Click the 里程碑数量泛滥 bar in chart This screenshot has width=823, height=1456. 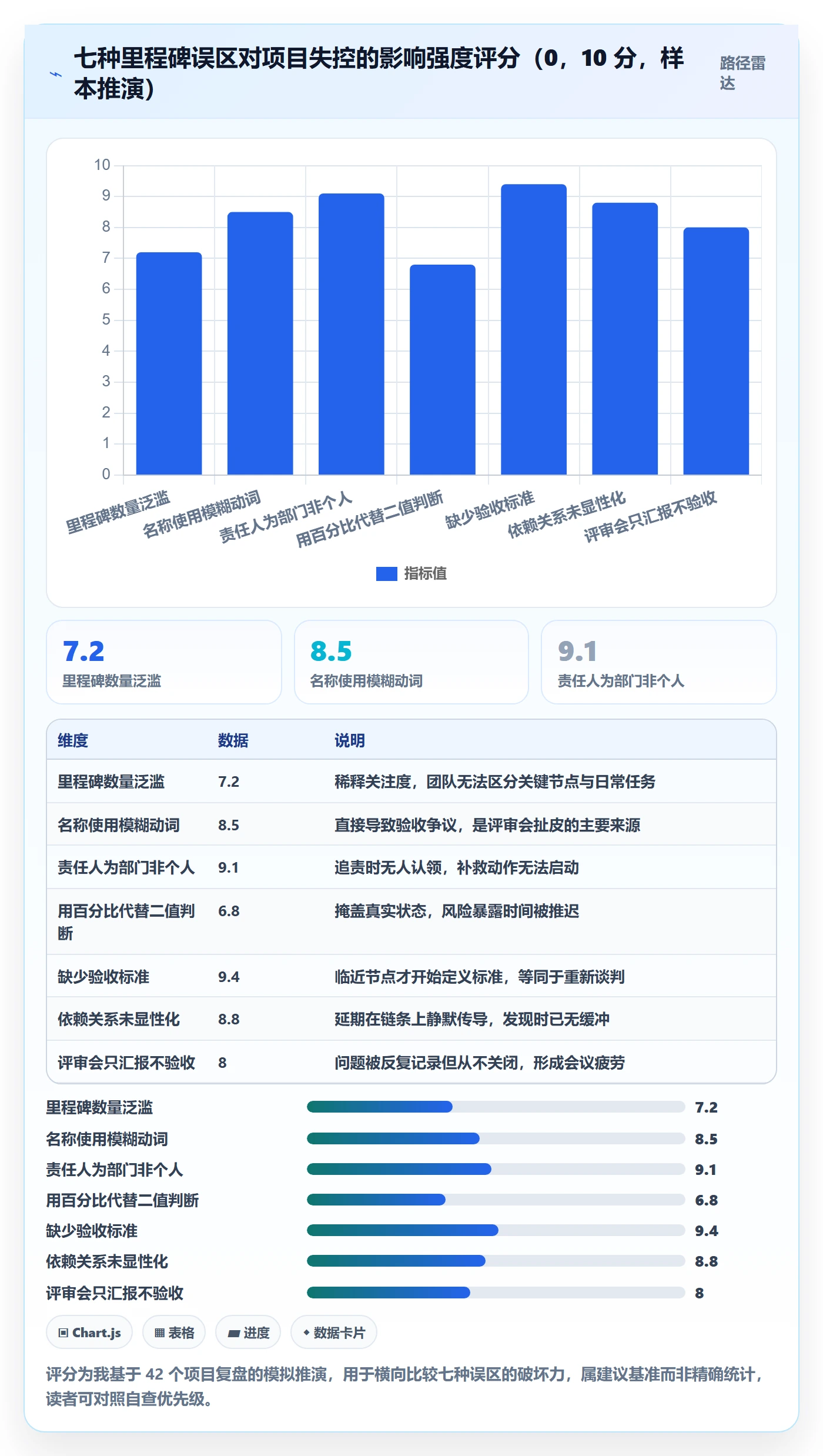click(x=169, y=363)
